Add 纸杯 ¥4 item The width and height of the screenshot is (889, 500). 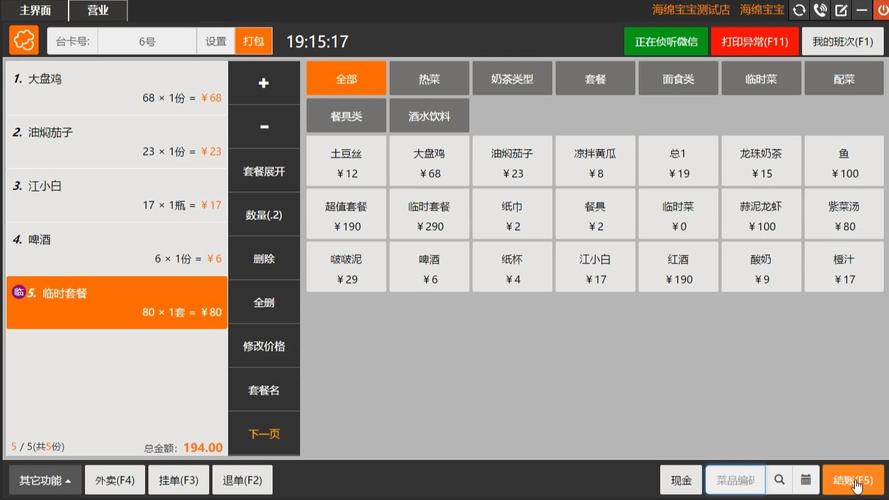pyautogui.click(x=512, y=268)
